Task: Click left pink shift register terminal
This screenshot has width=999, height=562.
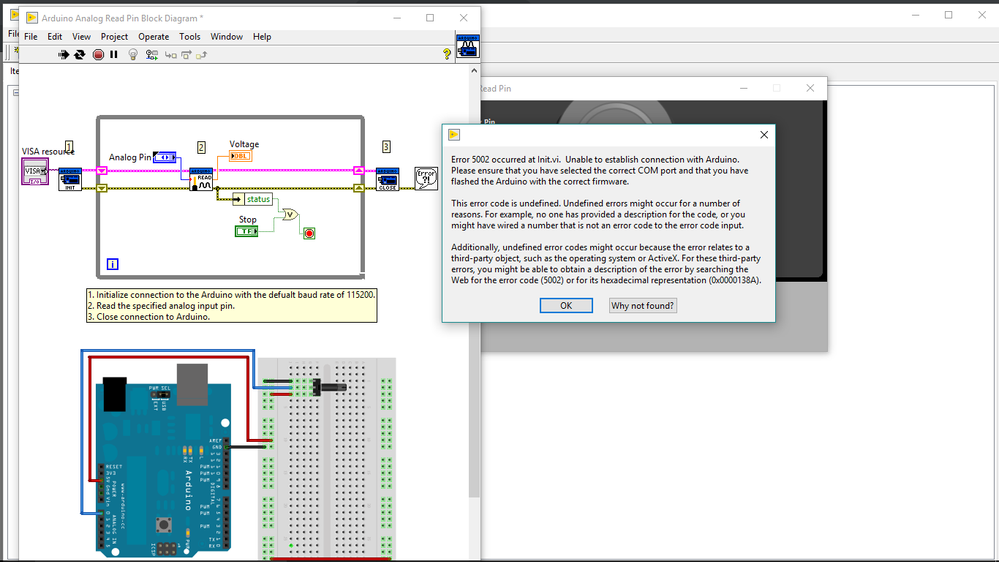Action: click(102, 171)
